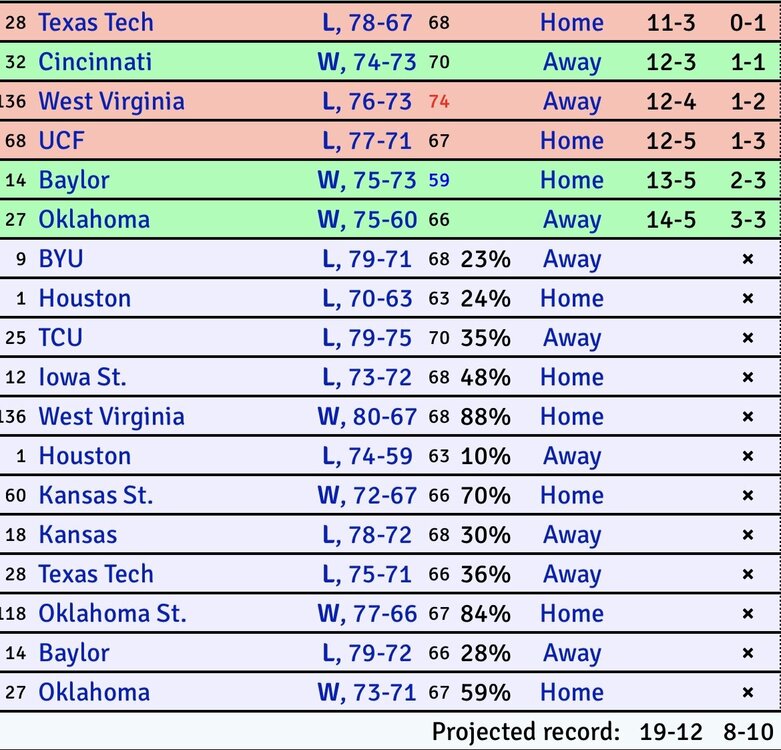The image size is (781, 750).
Task: Click the red 74 in West Virginia row
Action: 439,102
